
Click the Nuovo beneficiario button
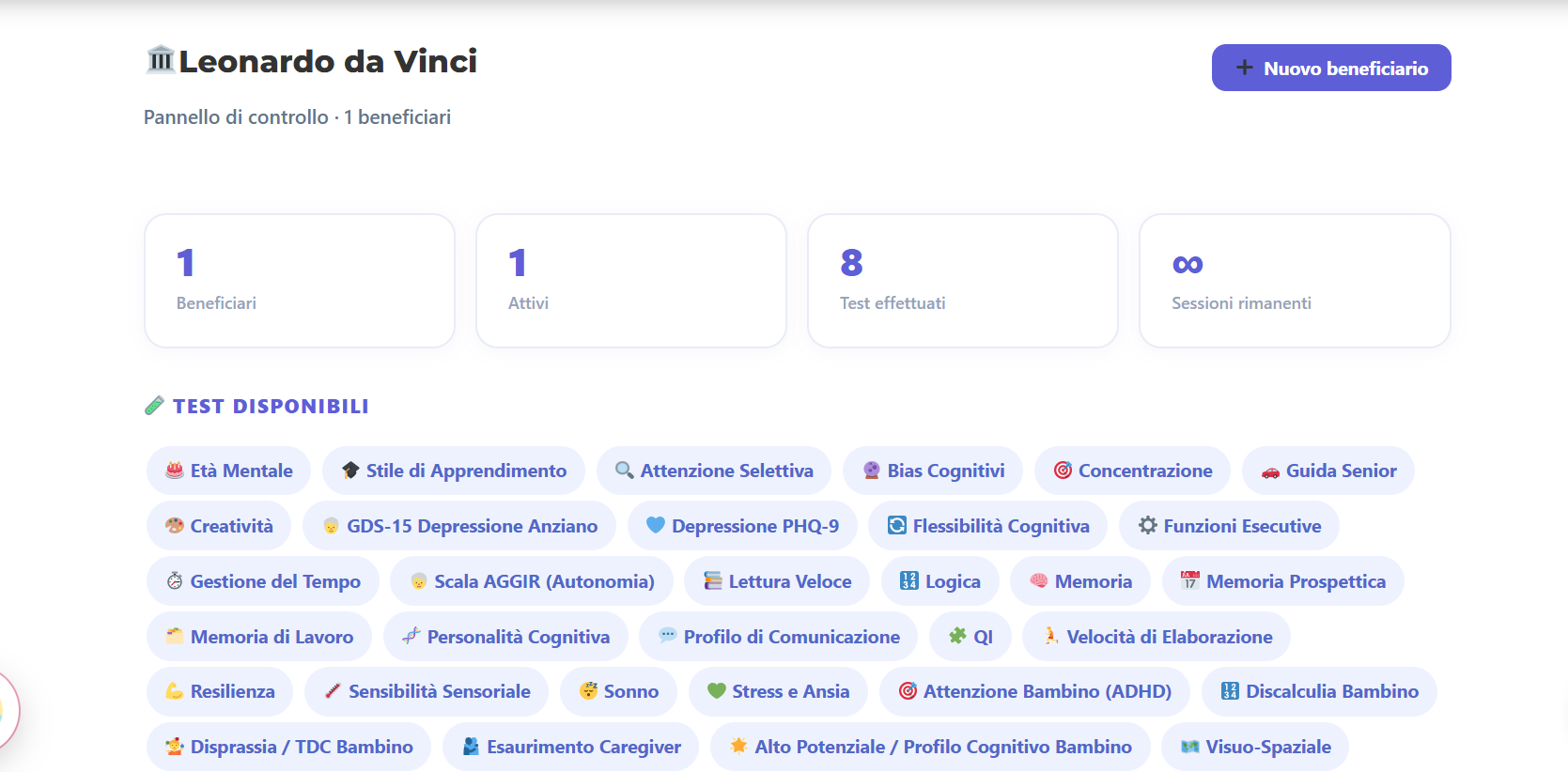[x=1330, y=68]
